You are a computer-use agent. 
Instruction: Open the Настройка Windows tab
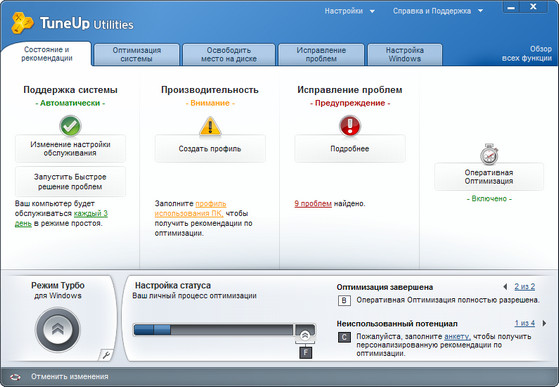405,55
